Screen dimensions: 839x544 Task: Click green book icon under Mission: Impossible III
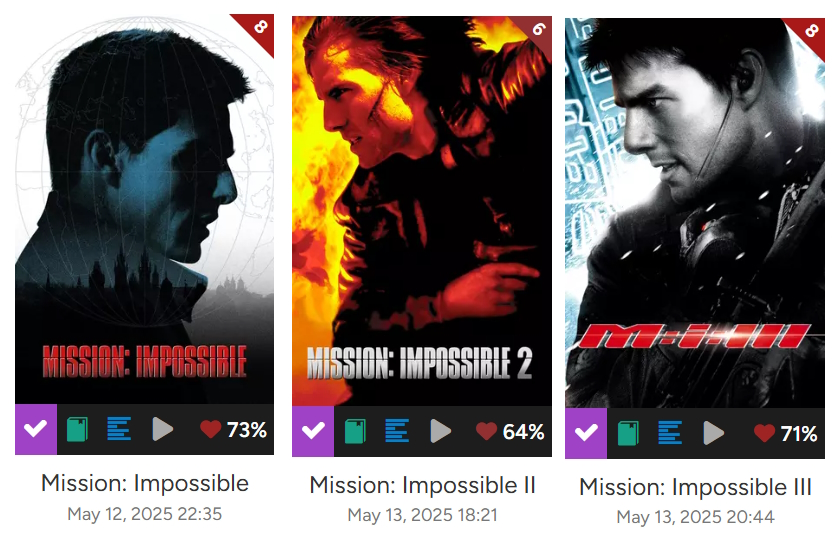click(x=628, y=433)
